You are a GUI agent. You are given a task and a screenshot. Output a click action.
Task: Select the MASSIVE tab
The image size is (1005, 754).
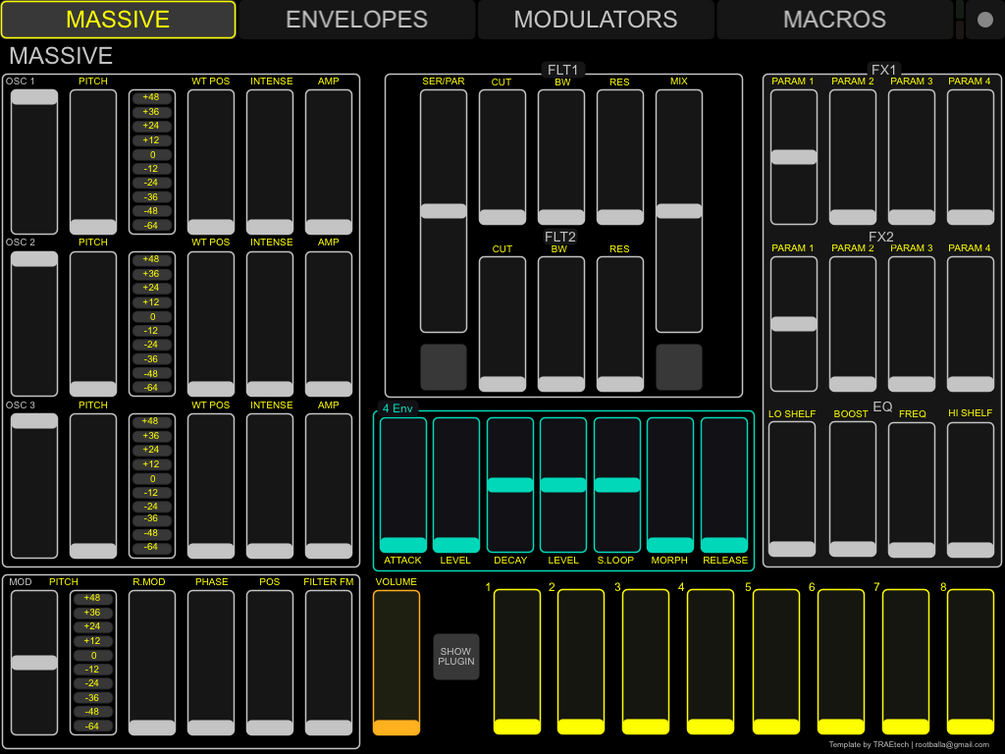(x=118, y=19)
